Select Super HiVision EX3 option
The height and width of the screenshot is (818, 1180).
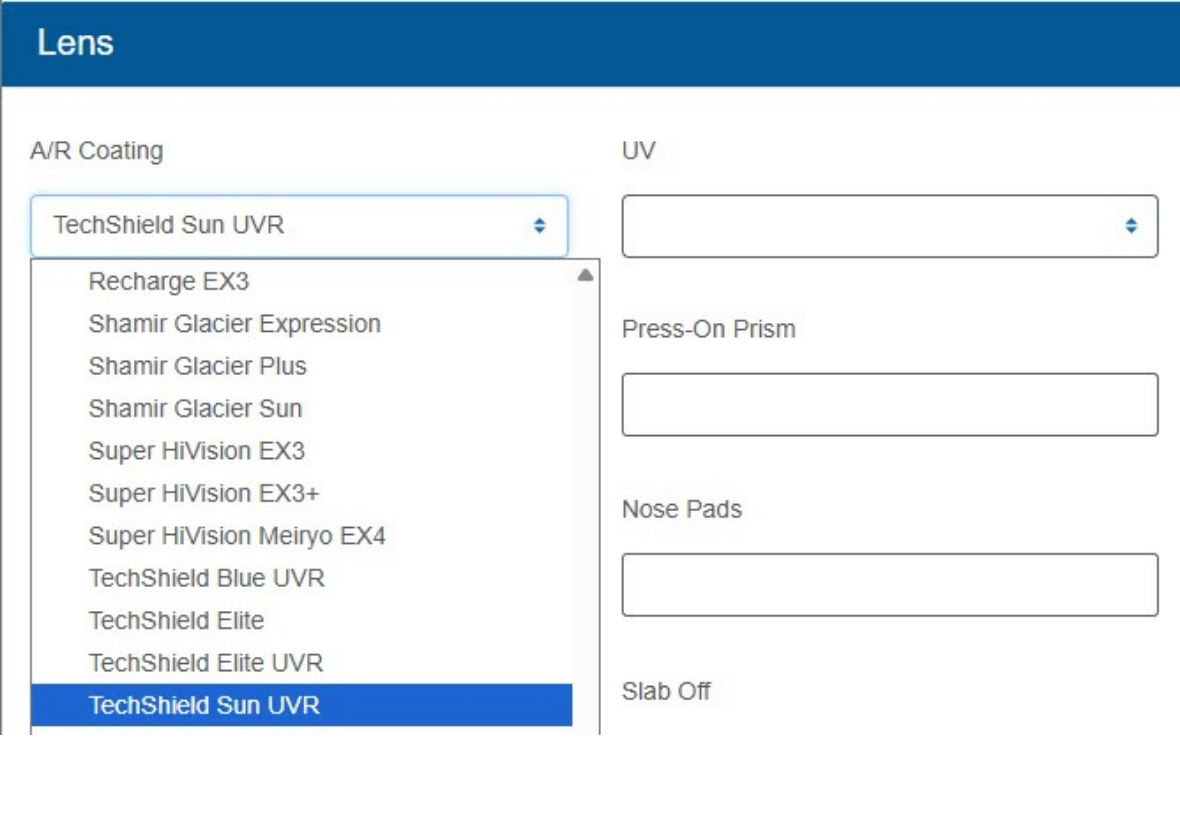pyautogui.click(x=196, y=451)
